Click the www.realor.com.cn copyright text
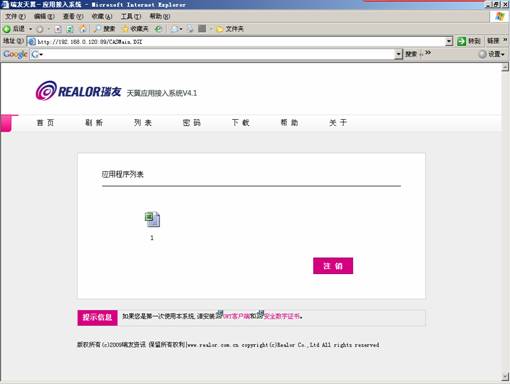Viewport: 510px width, 384px height. pos(213,345)
